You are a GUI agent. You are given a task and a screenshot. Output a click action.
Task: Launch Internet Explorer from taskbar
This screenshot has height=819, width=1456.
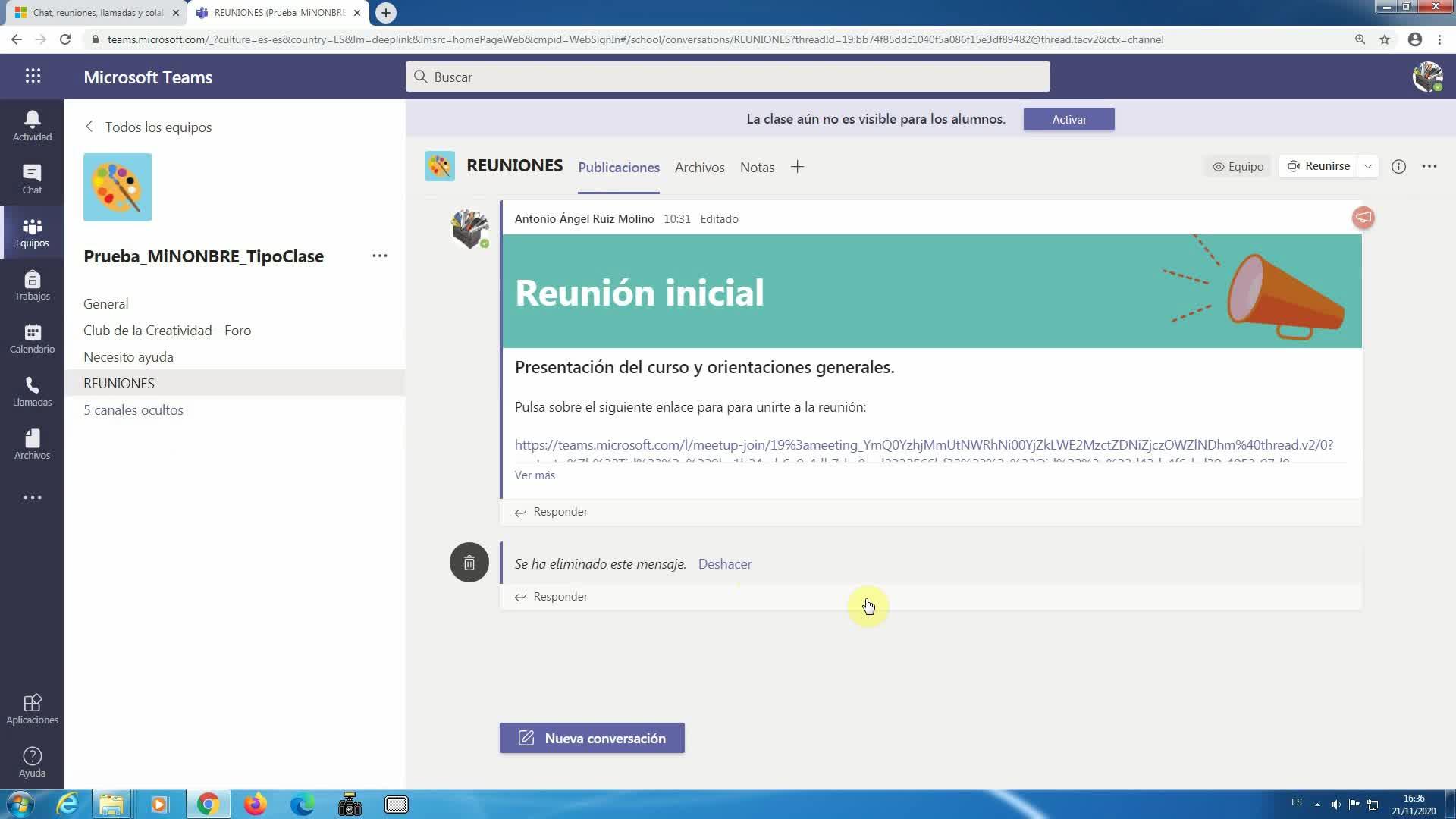pos(67,804)
